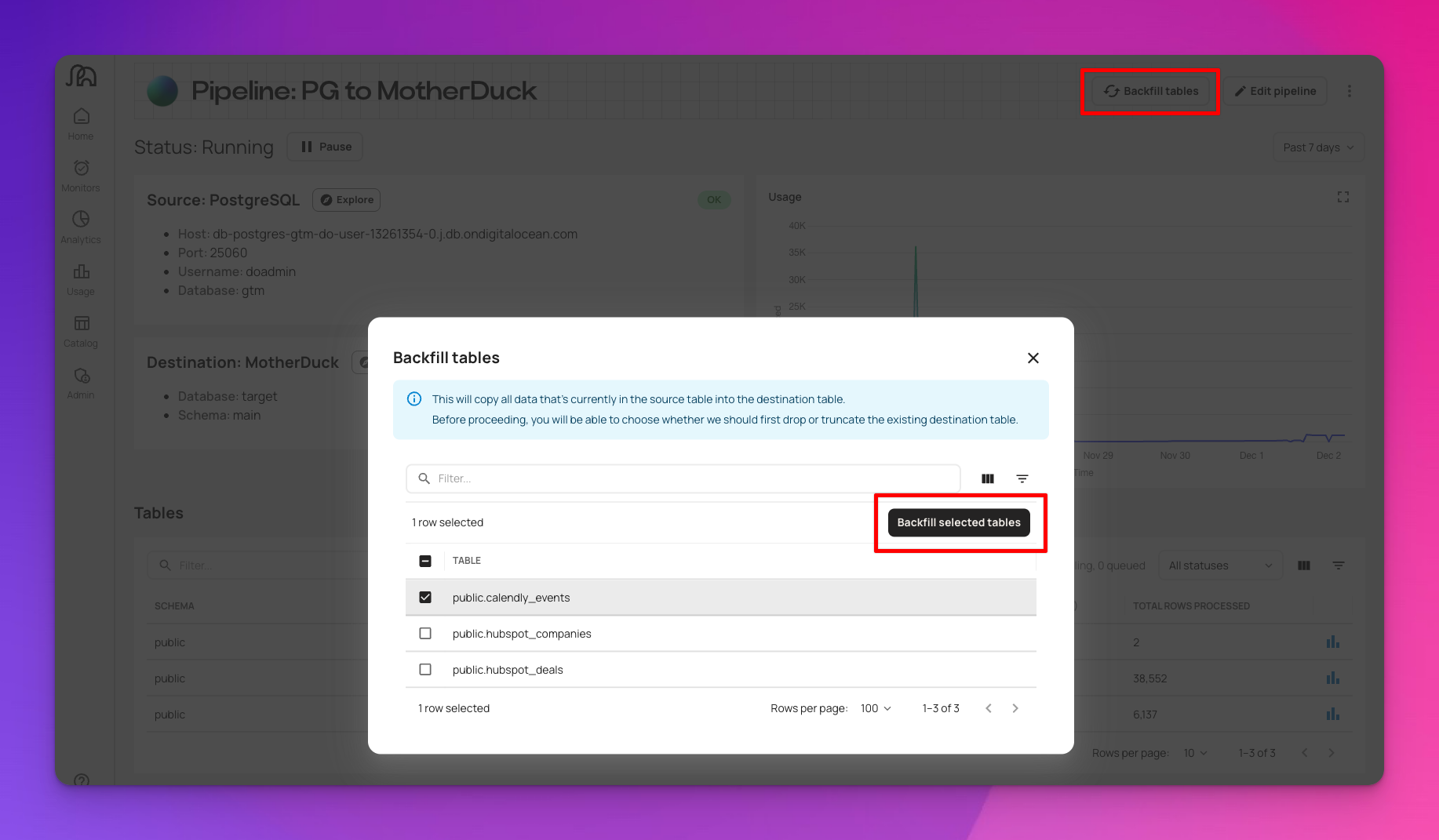
Task: Open the pipeline more options menu
Action: tap(1350, 91)
